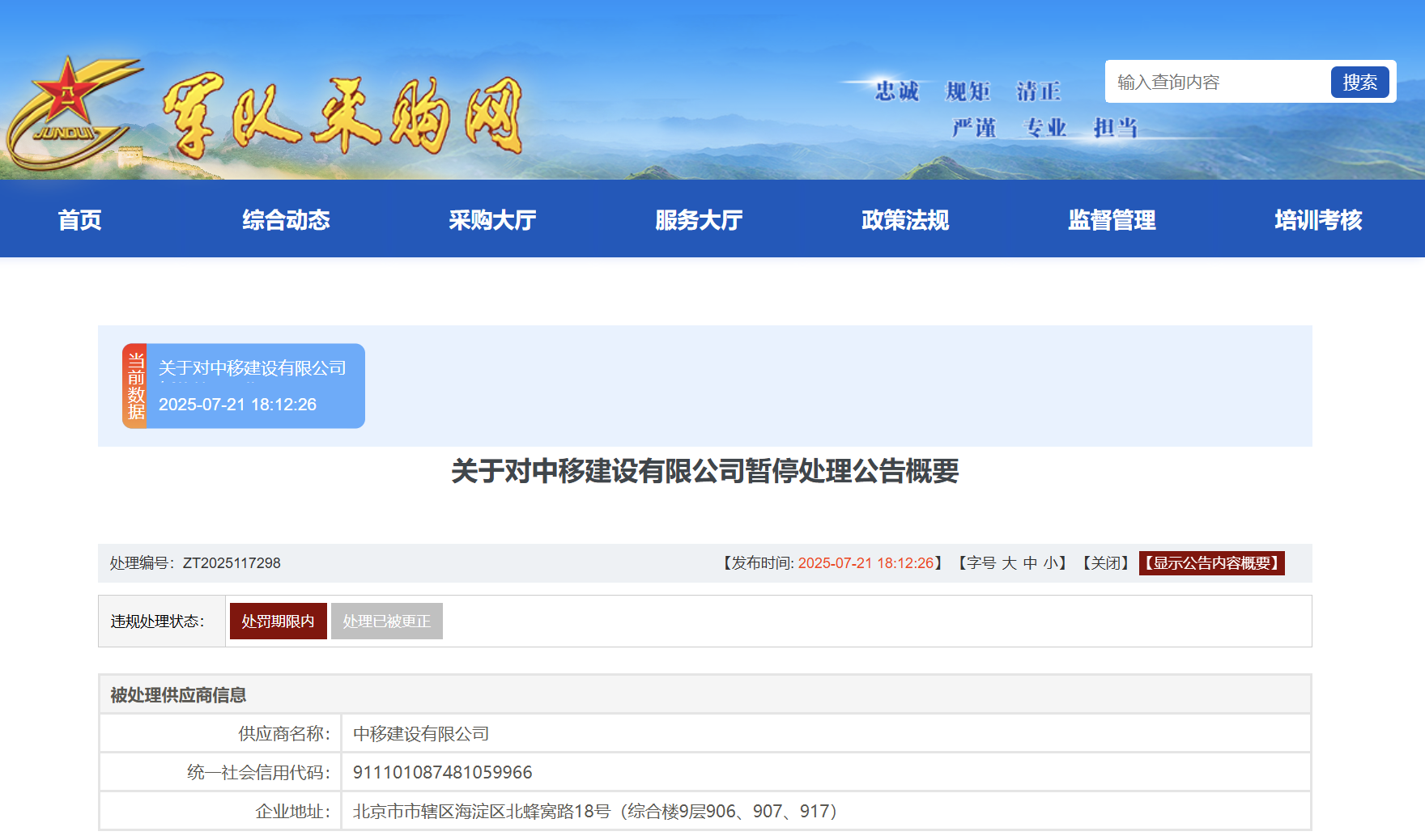1425x840 pixels.
Task: Open the 监督管理 menu item
Action: coord(1112,219)
